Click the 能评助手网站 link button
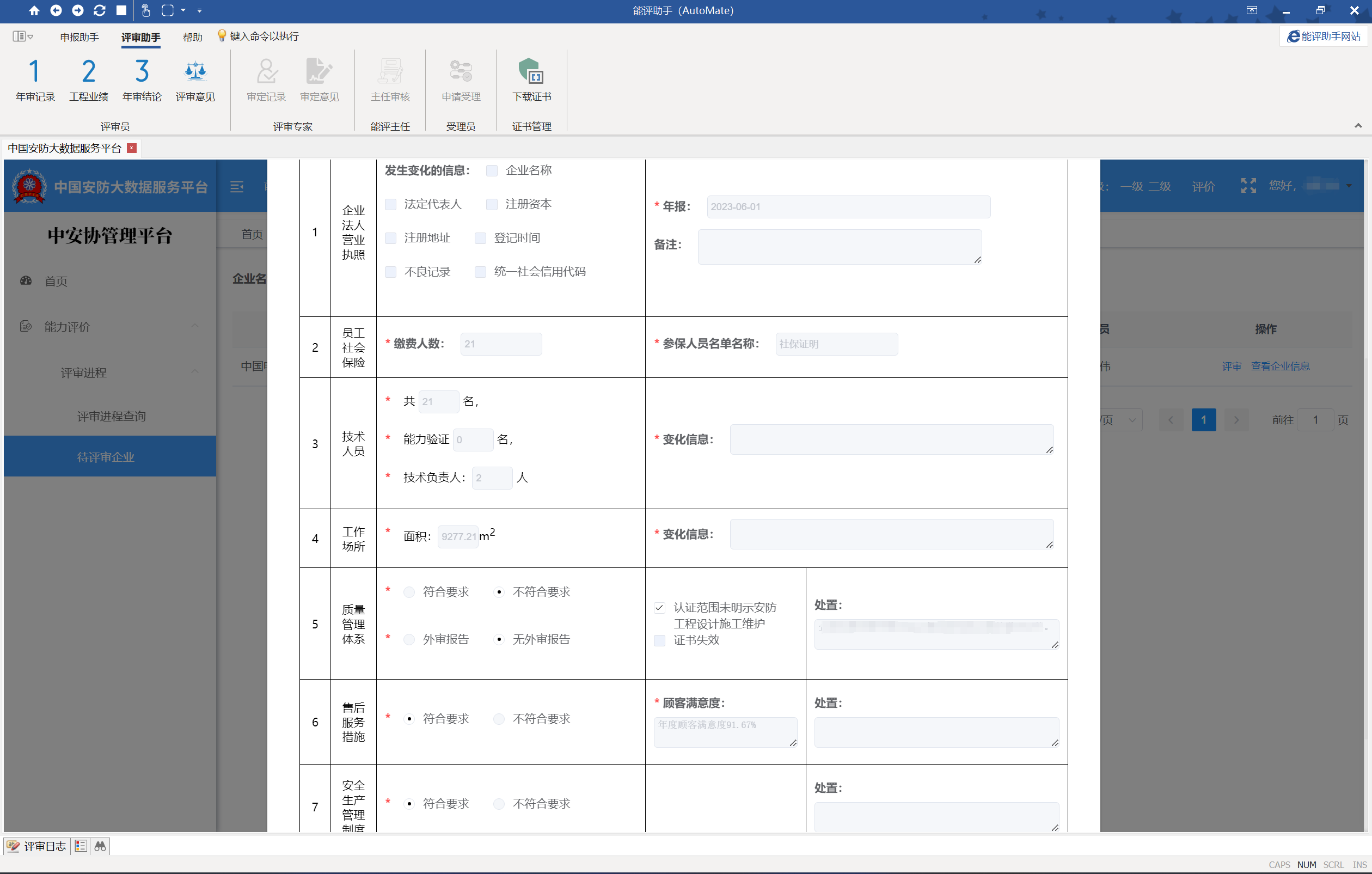Viewport: 1372px width, 874px height. 1324,36
